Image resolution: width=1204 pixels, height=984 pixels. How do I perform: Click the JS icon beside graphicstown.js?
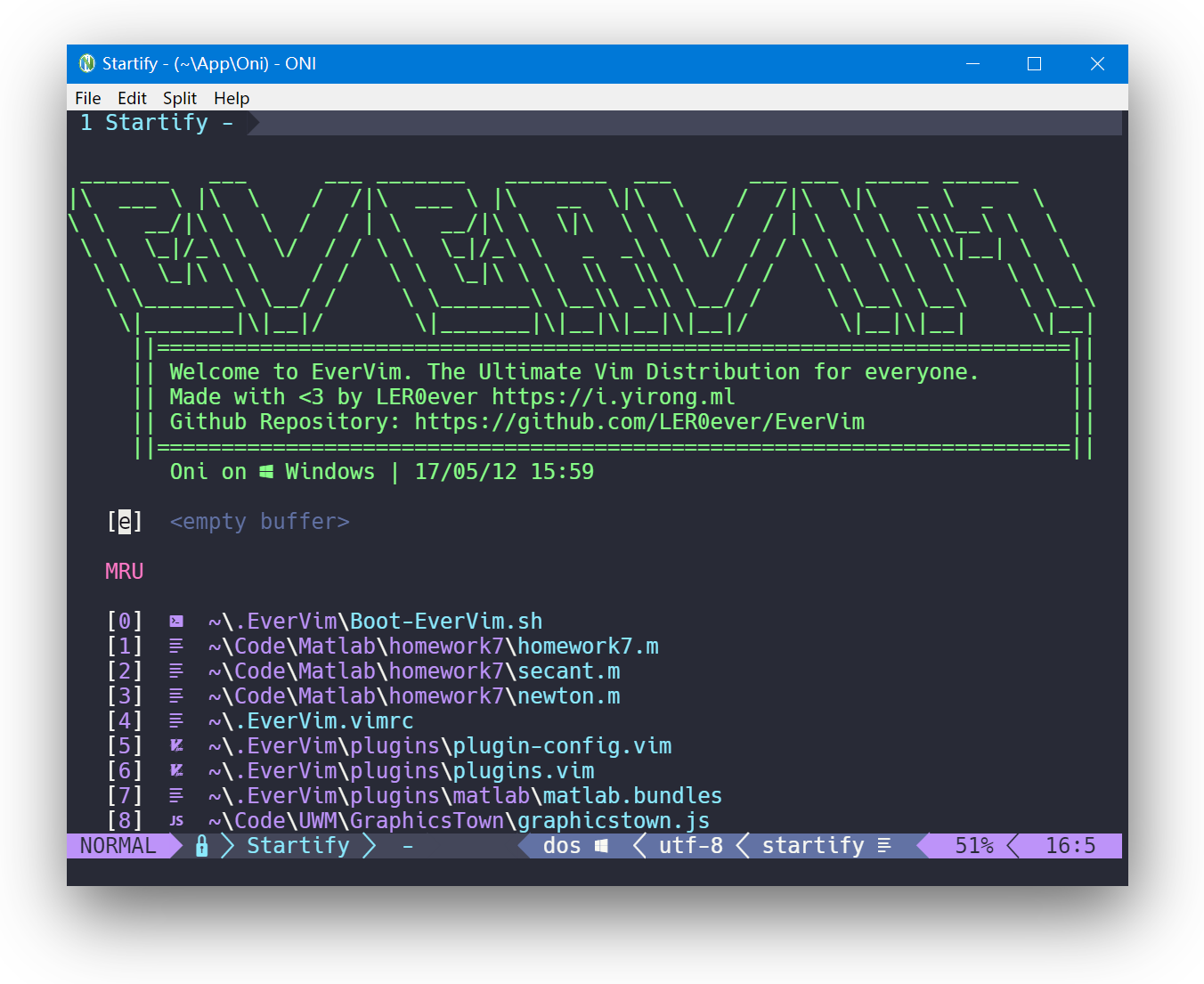pos(176,821)
